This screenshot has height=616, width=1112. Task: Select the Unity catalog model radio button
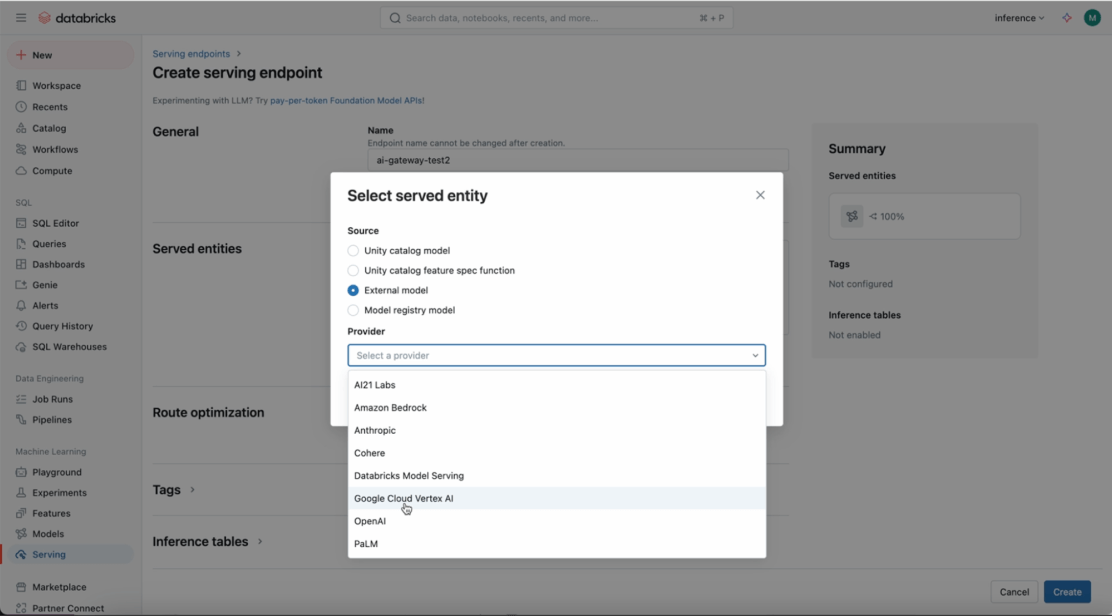coord(353,251)
